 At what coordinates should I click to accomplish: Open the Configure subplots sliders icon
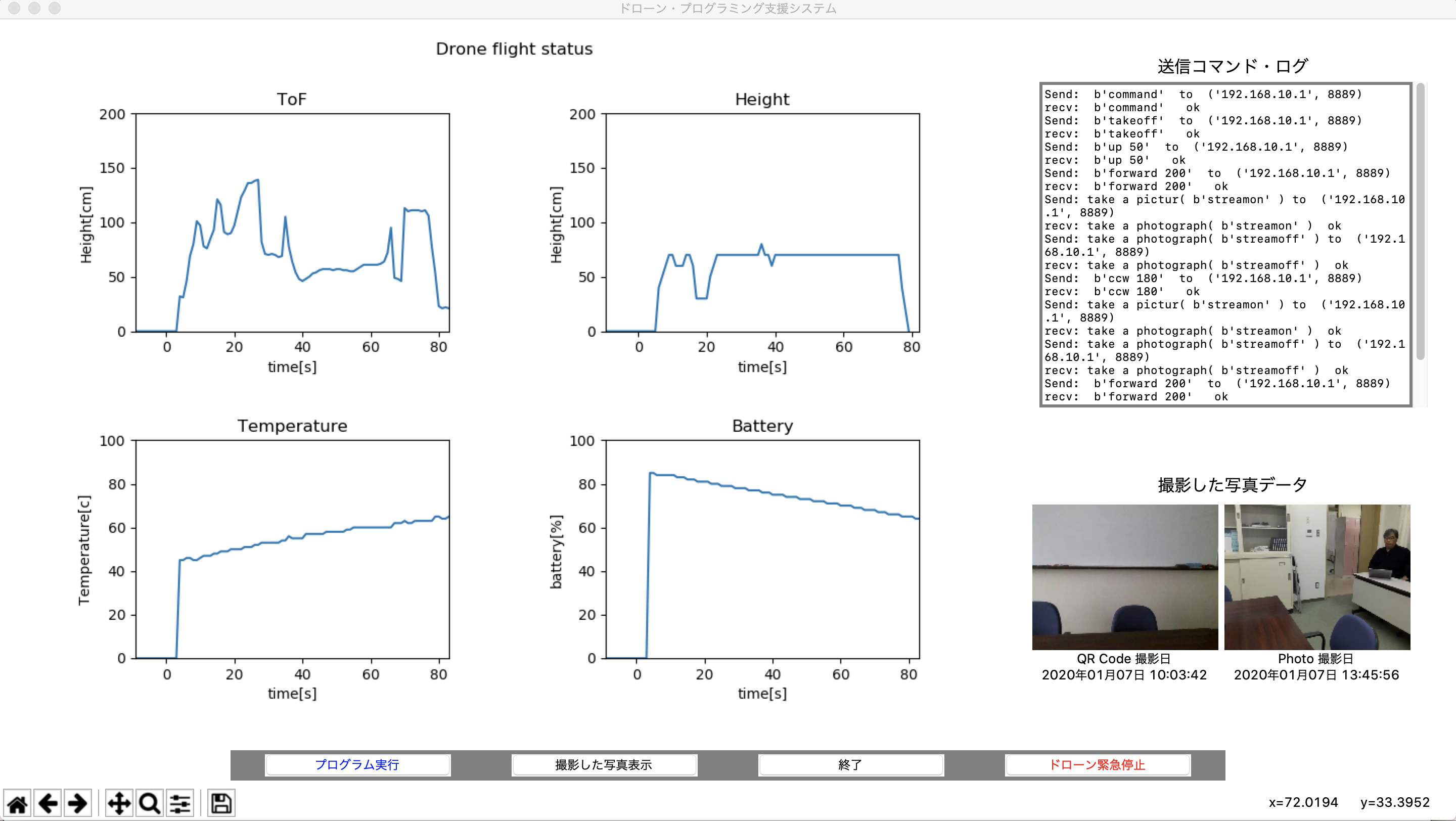pyautogui.click(x=180, y=803)
